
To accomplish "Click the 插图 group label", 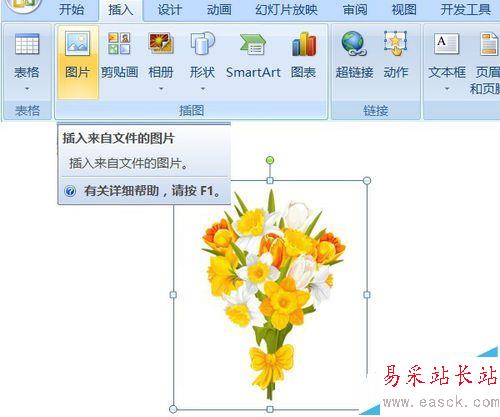I will [191, 111].
